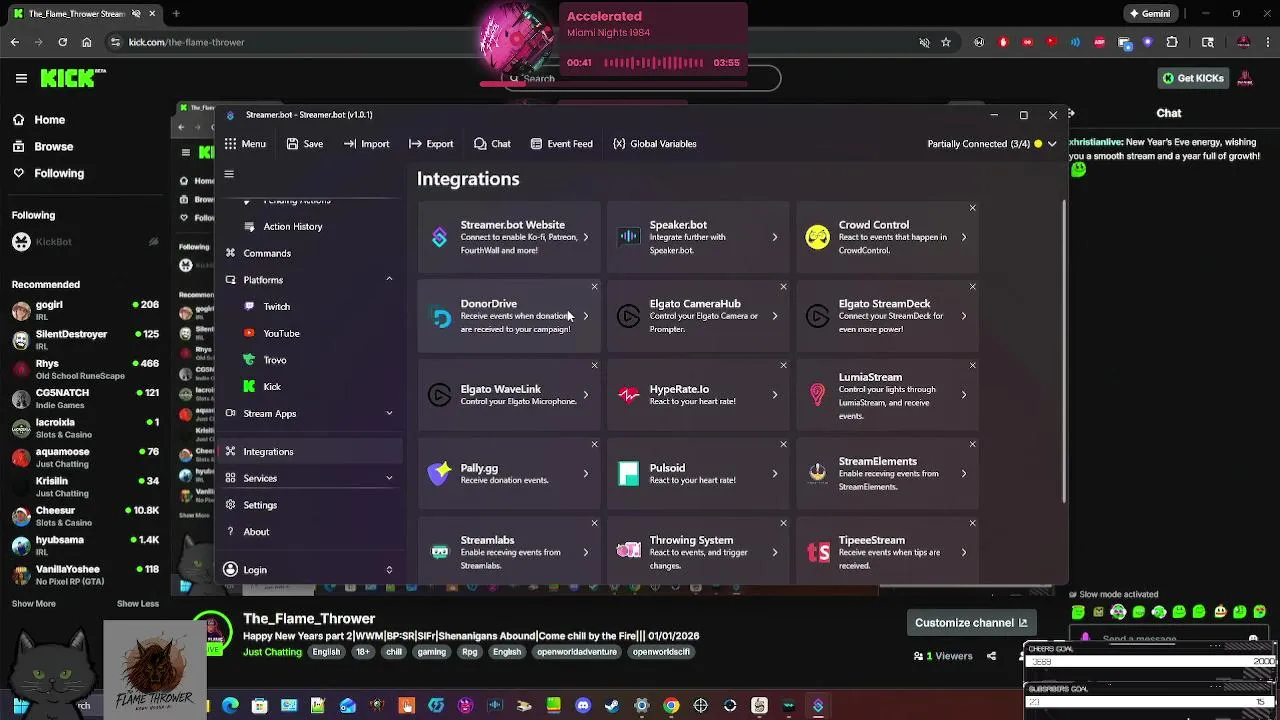Open Streamer.bot Menu grid icon
1280x720 pixels.
(231, 144)
